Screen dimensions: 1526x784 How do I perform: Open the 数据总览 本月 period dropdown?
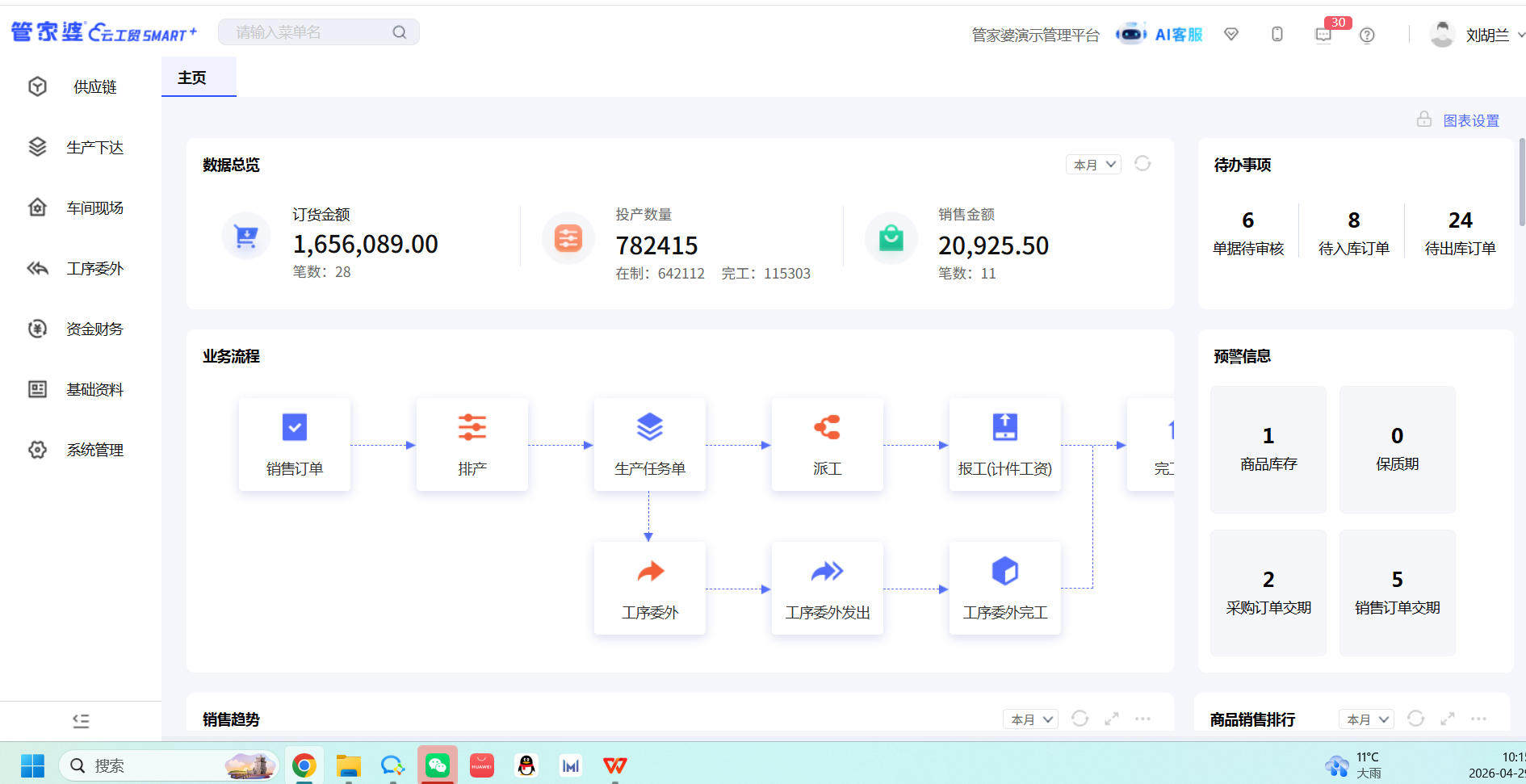point(1094,164)
